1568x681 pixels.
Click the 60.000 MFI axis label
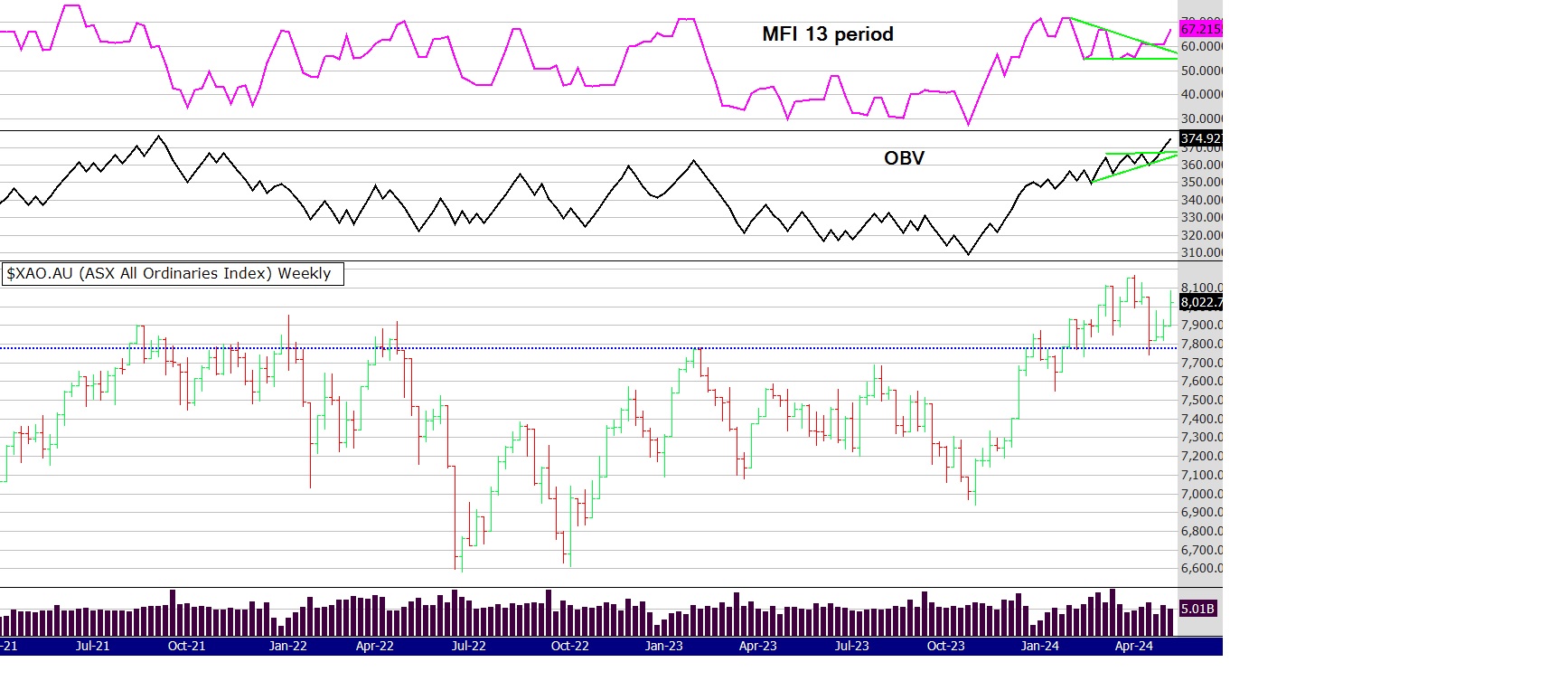[x=1202, y=46]
